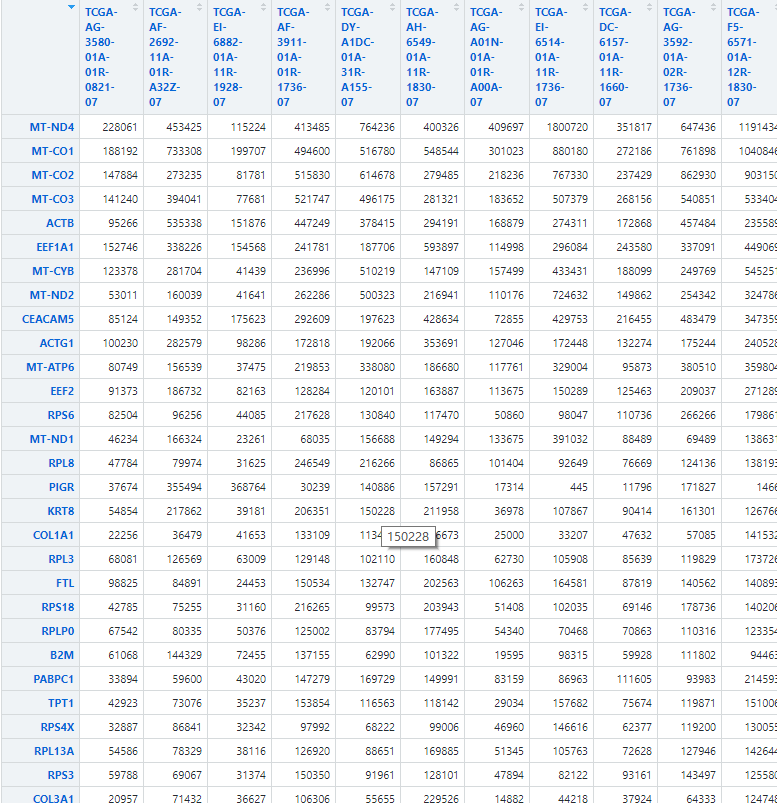
Task: Open the MT-CYB gene link
Action: pos(53,271)
